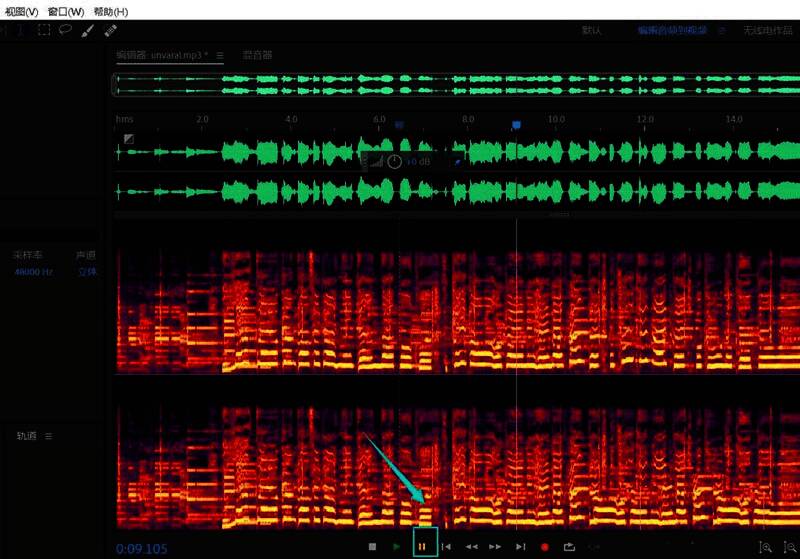Select the Paintbrush selection tool
The image size is (800, 559).
pos(88,31)
